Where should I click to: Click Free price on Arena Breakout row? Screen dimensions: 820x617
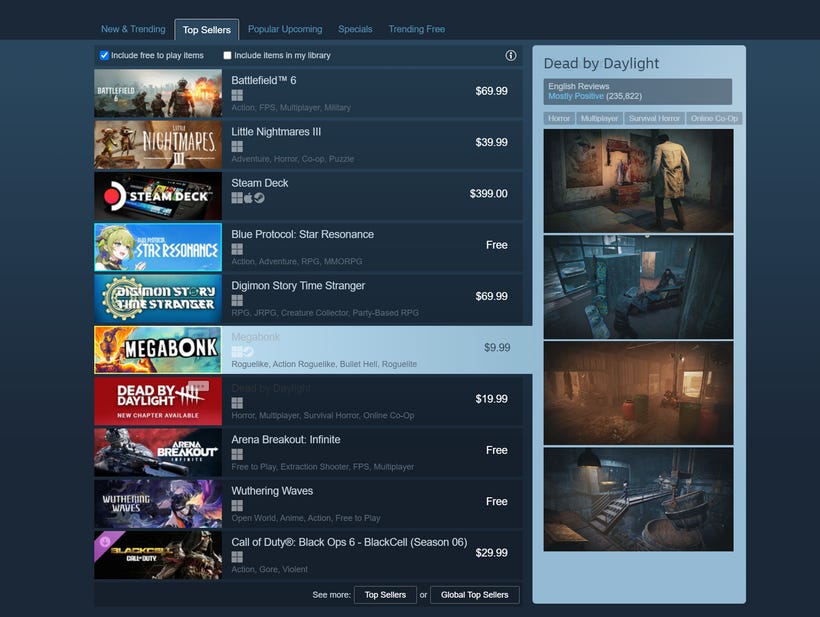coord(496,450)
